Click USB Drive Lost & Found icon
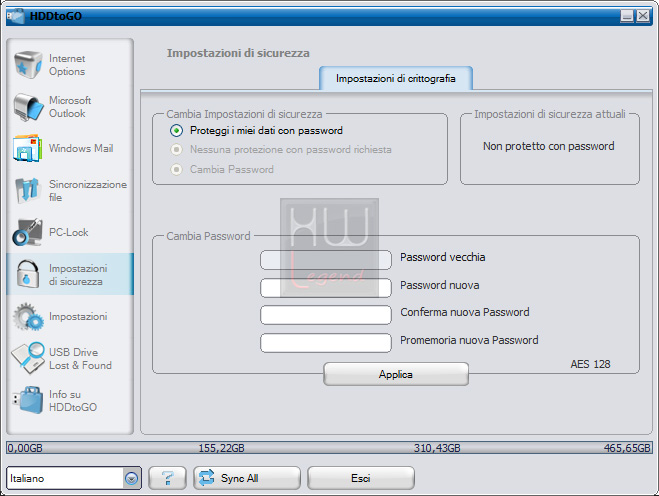Viewport: 659px width, 496px height. (28, 358)
